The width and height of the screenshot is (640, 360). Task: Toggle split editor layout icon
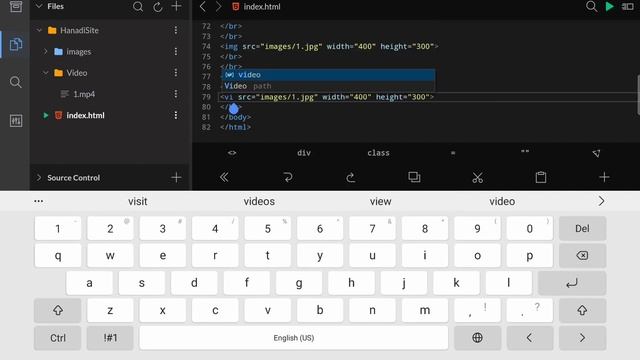click(x=627, y=7)
